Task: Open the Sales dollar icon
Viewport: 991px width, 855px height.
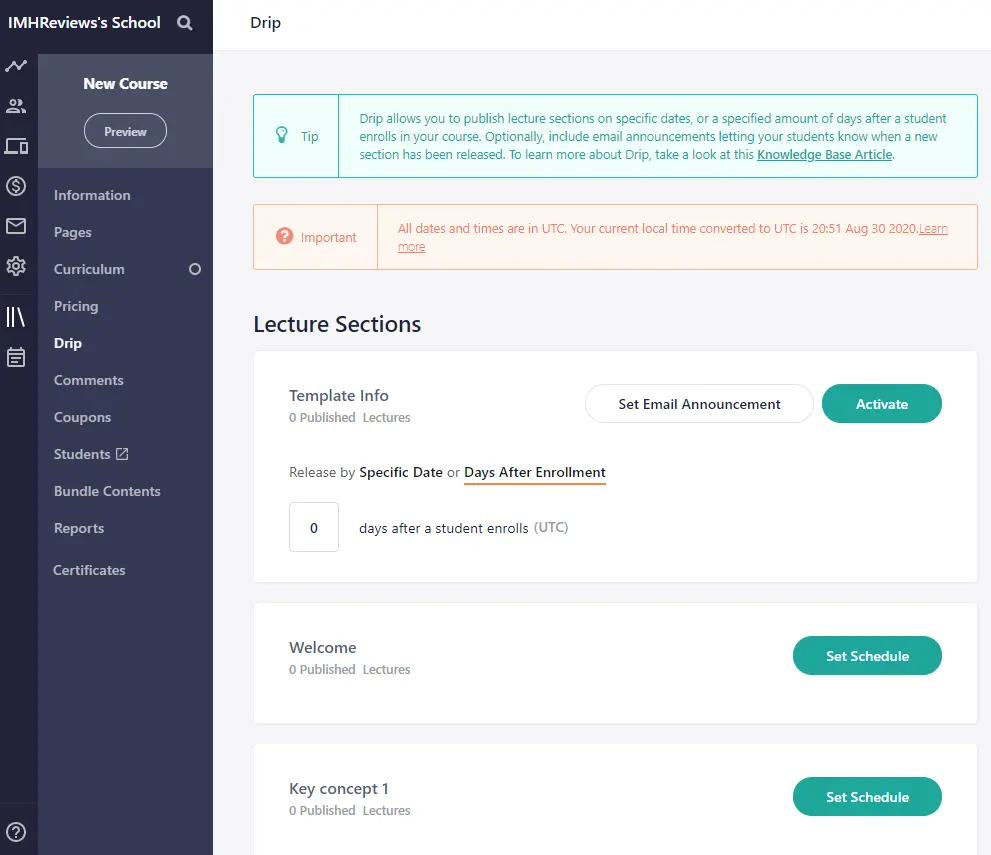Action: (x=16, y=186)
